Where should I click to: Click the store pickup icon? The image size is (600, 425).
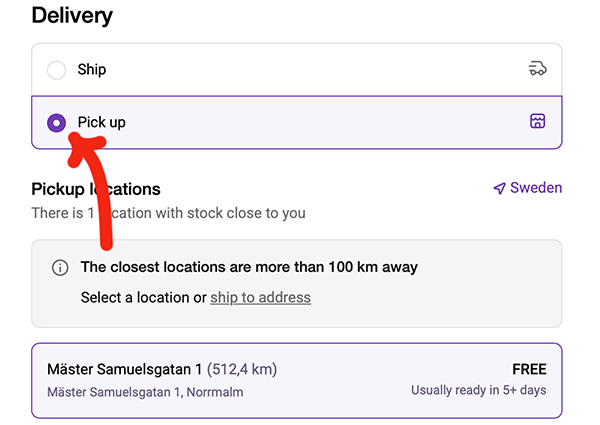pos(537,122)
